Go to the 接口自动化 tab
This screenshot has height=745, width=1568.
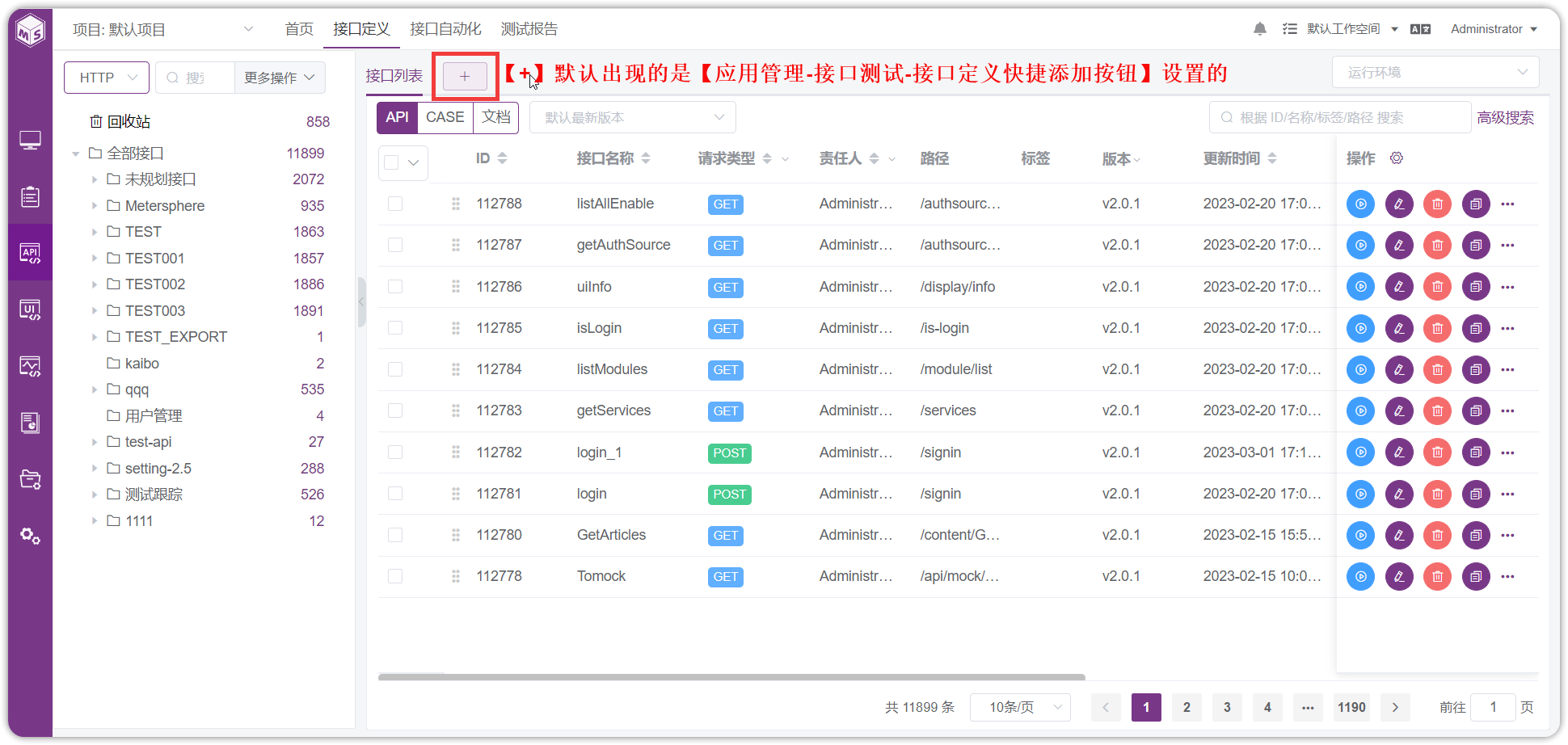click(445, 29)
